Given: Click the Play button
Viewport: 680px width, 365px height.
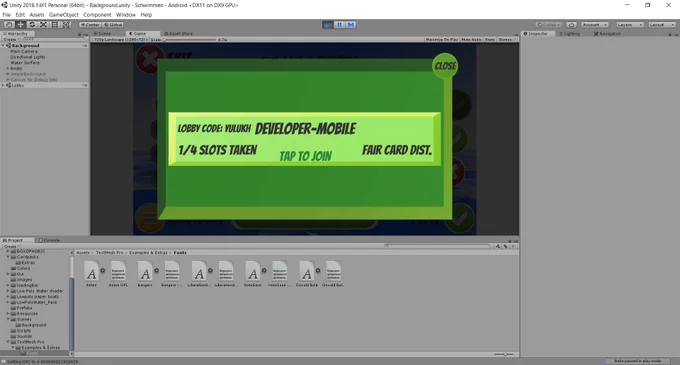Looking at the screenshot, I should click(328, 25).
